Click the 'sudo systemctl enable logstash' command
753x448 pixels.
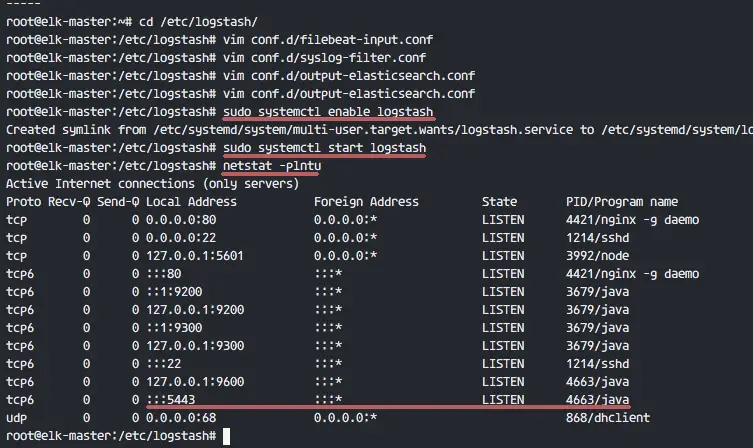pyautogui.click(x=335, y=111)
